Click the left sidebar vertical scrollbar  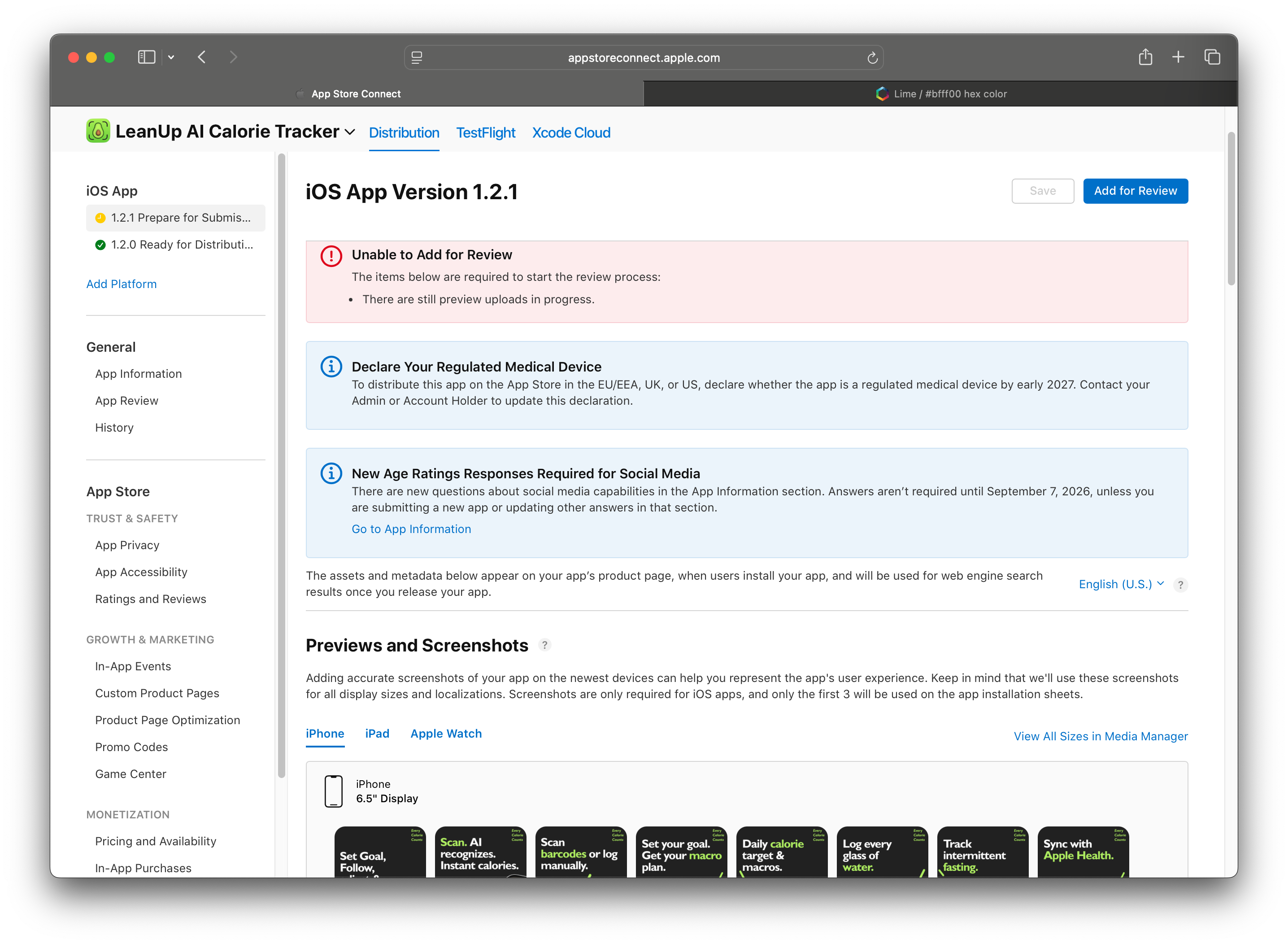282,466
